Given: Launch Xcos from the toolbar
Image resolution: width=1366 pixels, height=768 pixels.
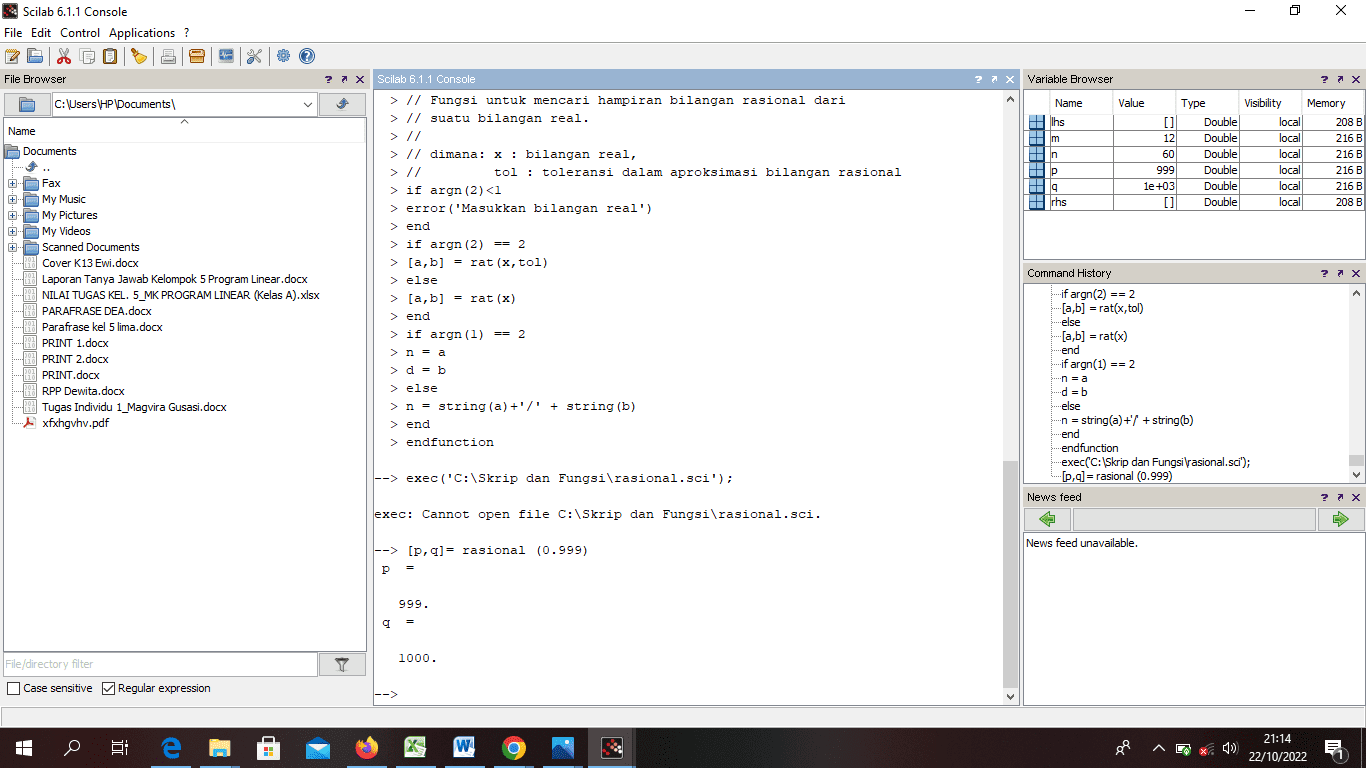Looking at the screenshot, I should 226,56.
